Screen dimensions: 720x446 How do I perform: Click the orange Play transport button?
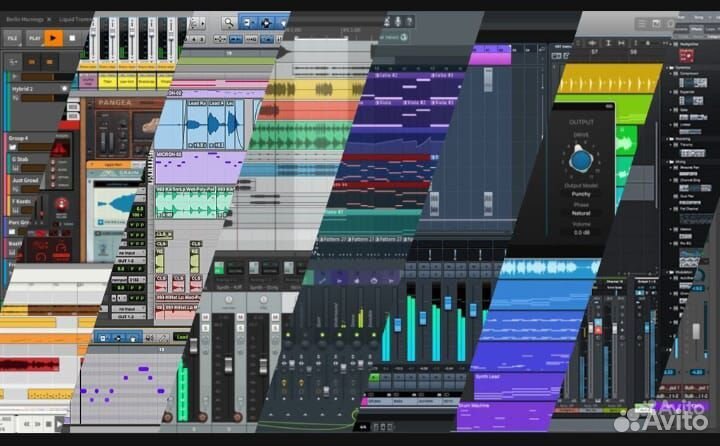(53, 38)
